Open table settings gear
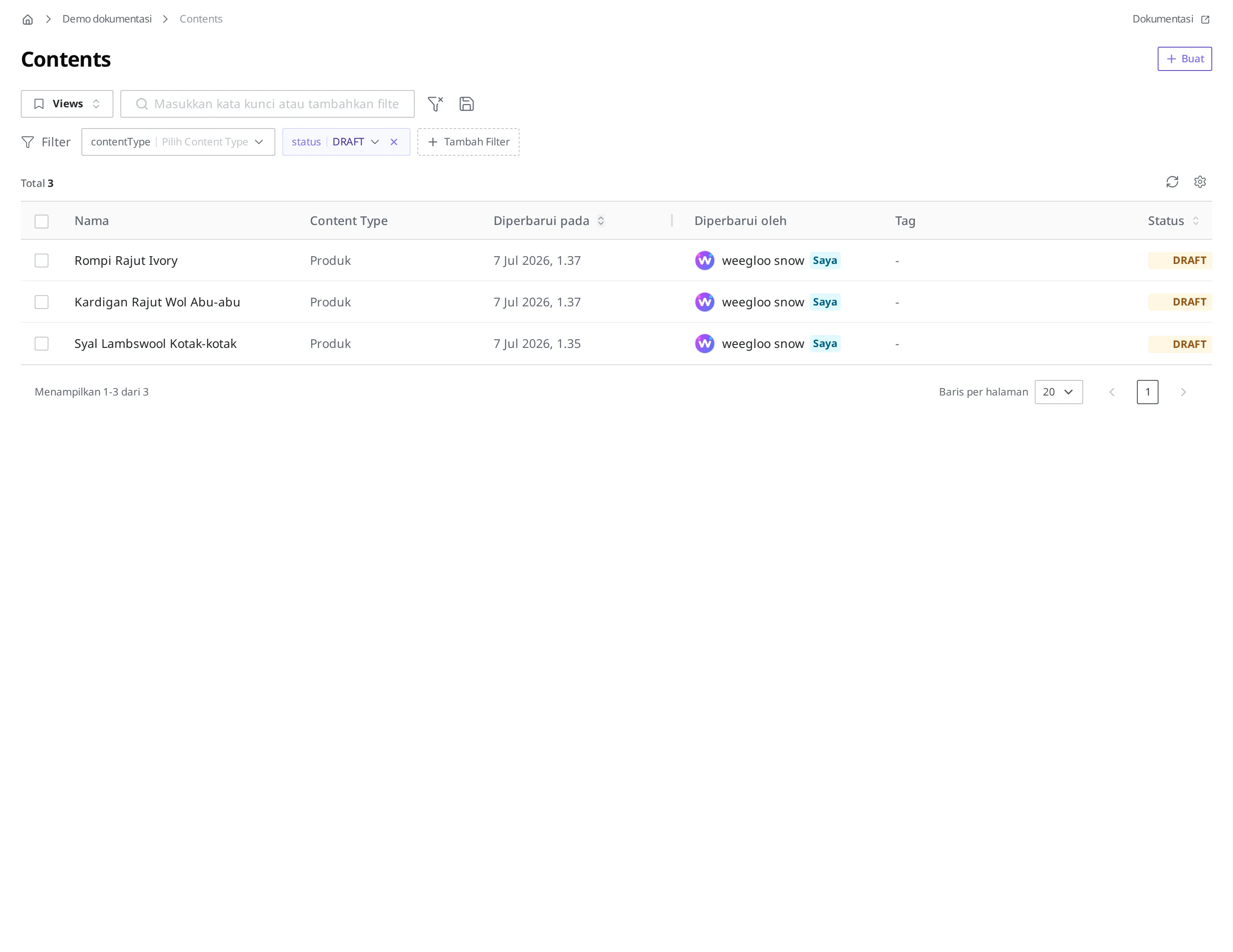The image size is (1233, 952). 1200,182
